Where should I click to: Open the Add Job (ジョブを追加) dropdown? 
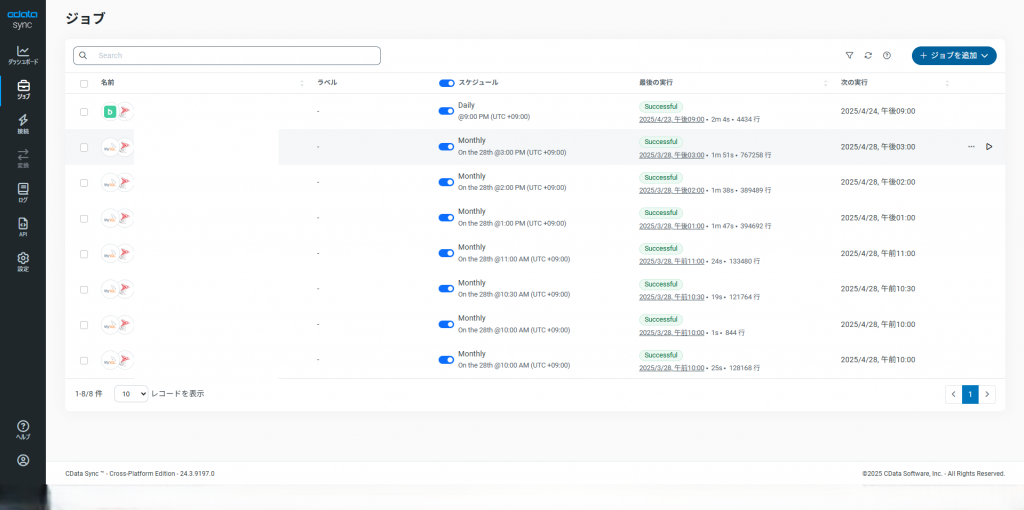click(x=953, y=56)
